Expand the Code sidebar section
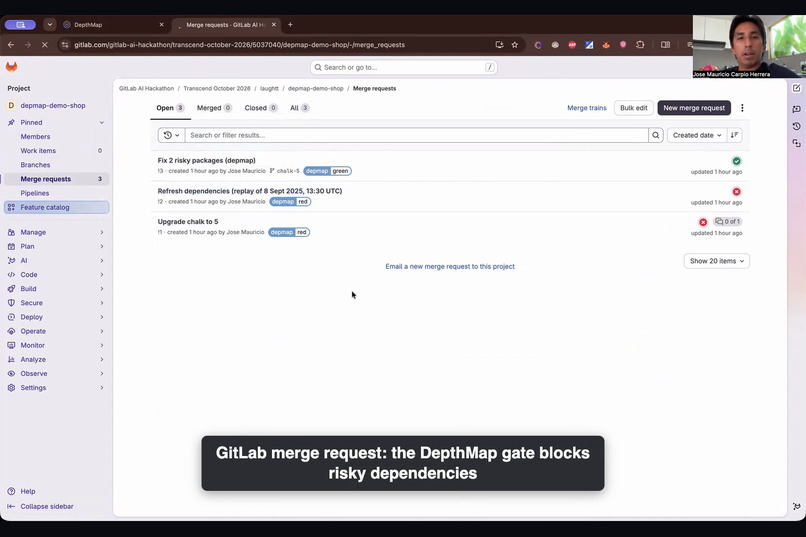This screenshot has height=537, width=806. point(56,275)
